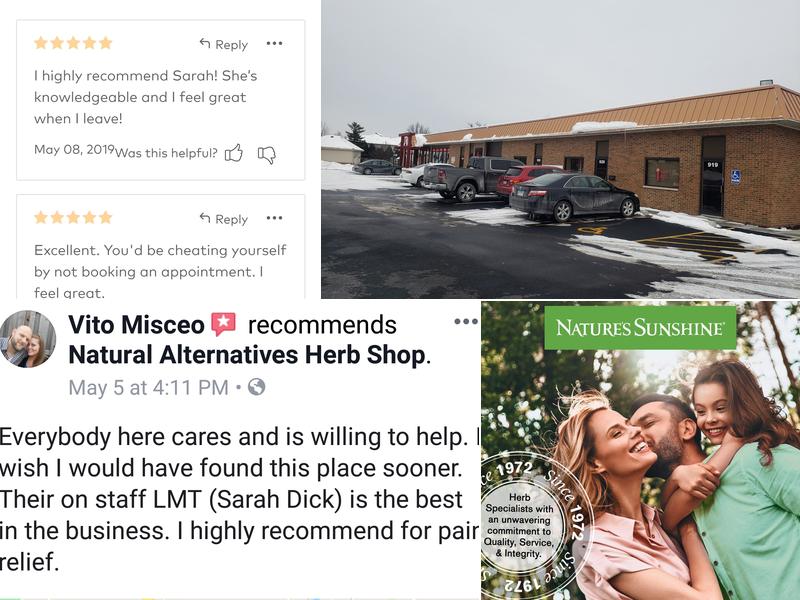
Task: Open the storefront building photo
Action: [560, 149]
